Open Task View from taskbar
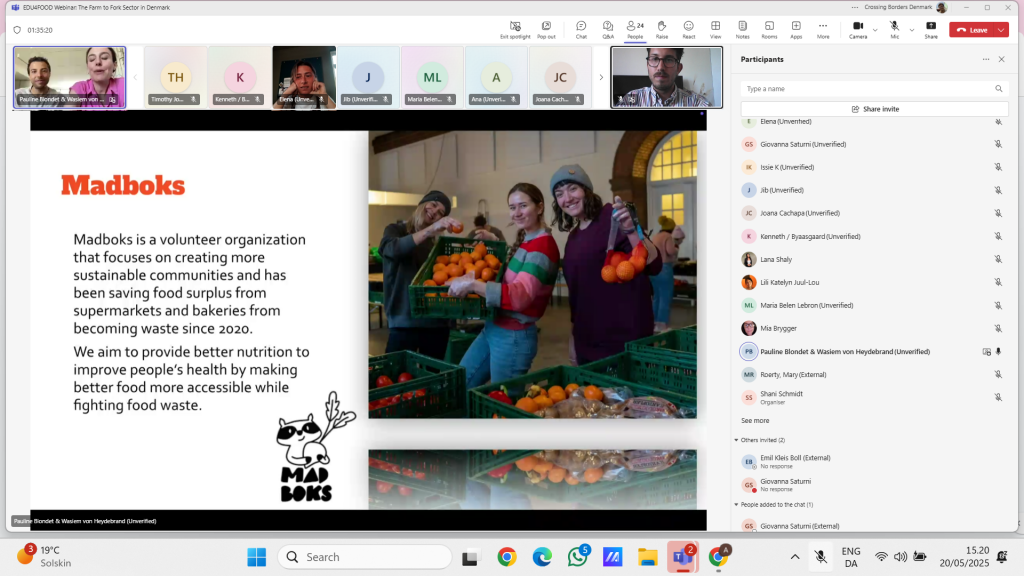Viewport: 1024px width, 576px height. click(470, 558)
